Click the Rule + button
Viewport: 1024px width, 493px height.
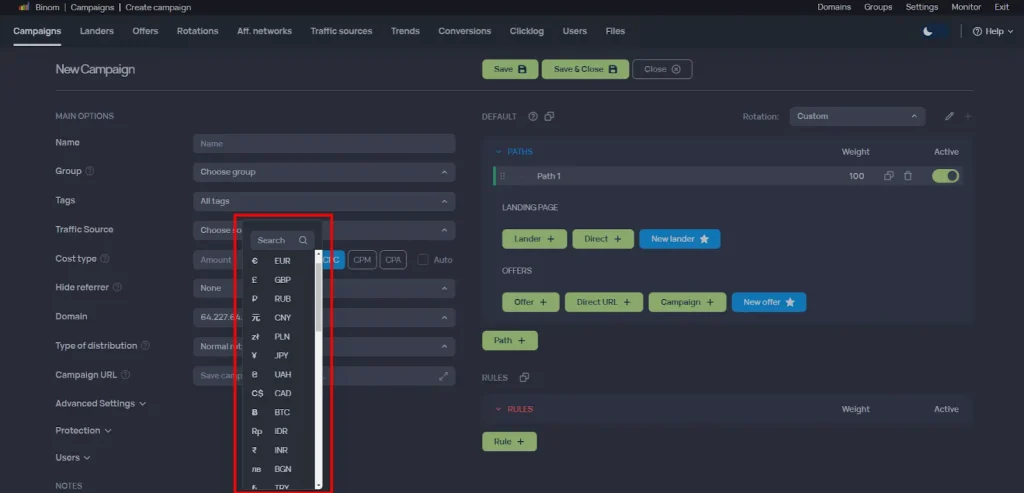click(x=509, y=442)
